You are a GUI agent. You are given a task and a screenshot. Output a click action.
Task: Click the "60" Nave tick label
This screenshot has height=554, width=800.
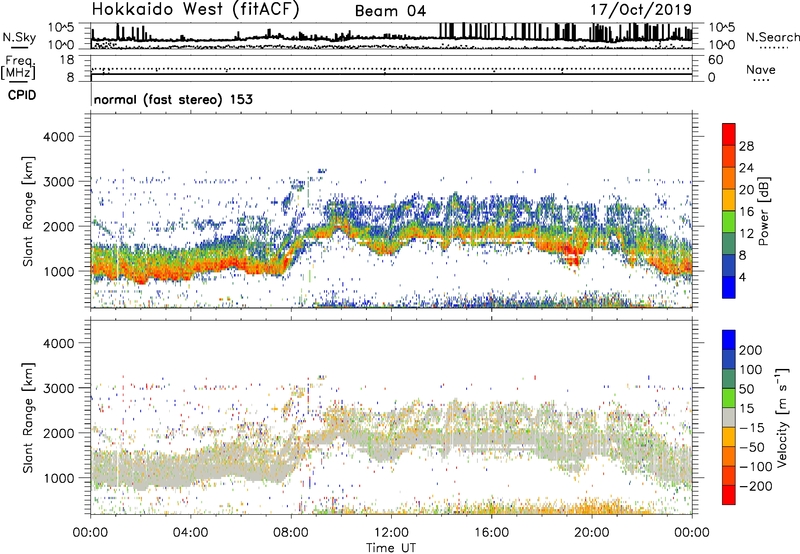pos(715,60)
